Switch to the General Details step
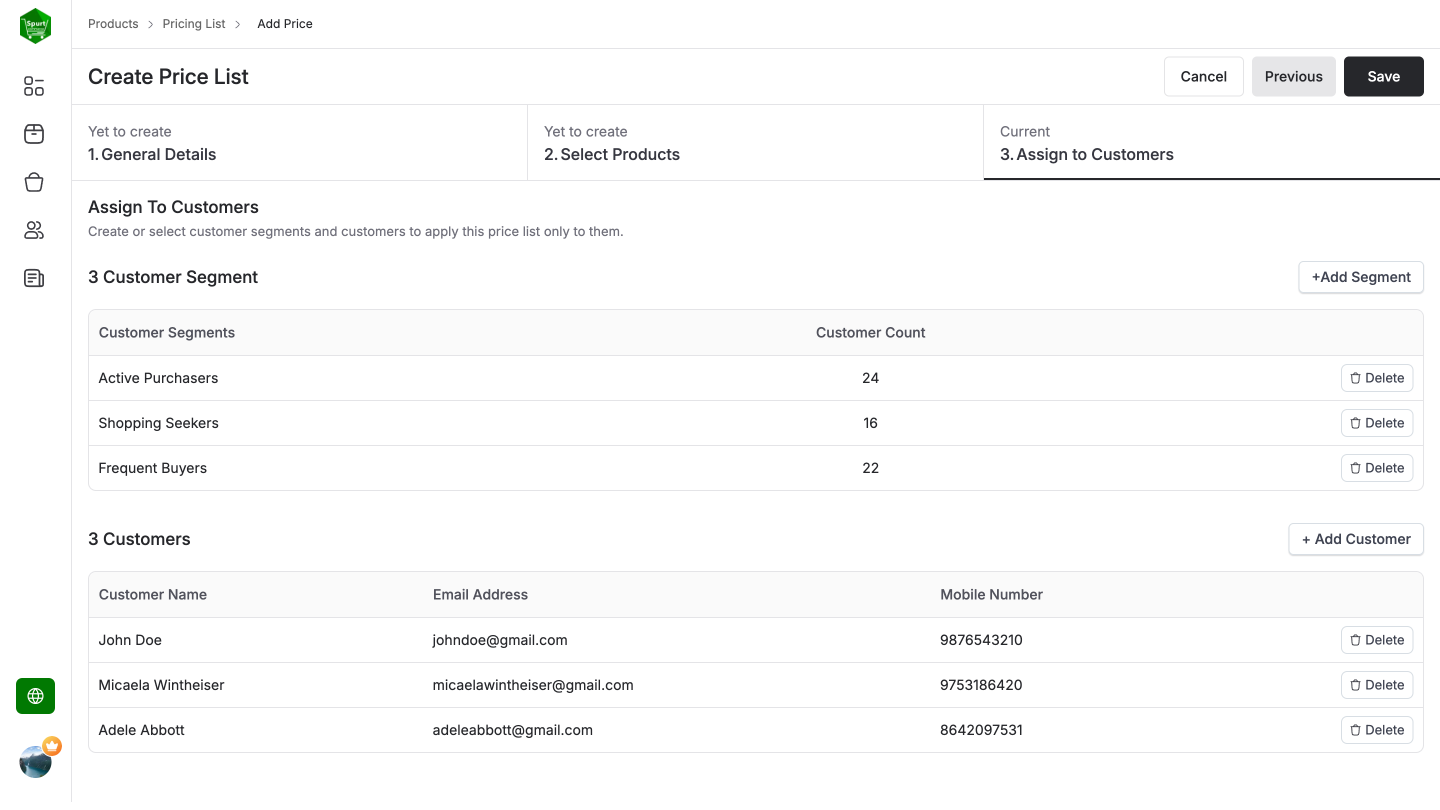 coord(152,154)
